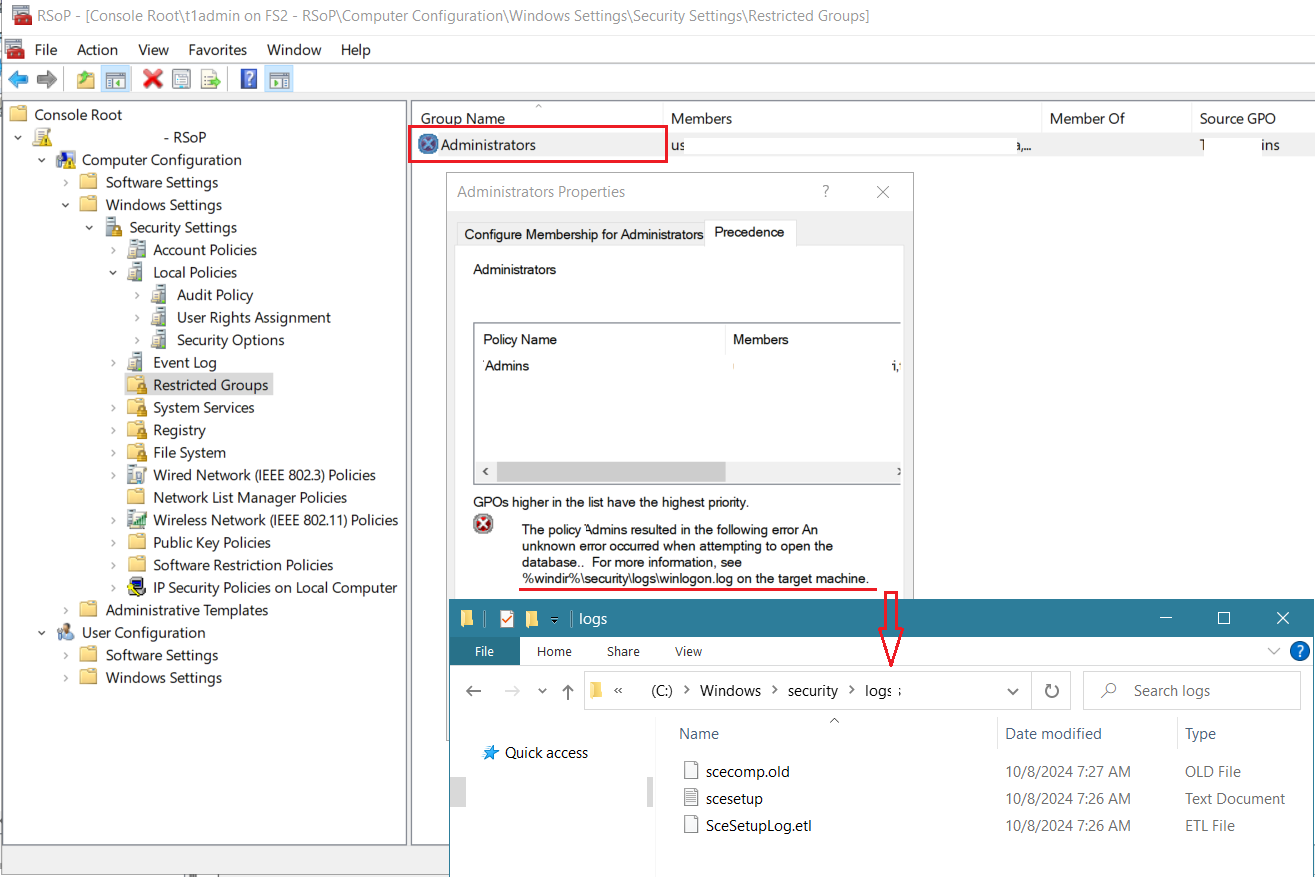Screen dimensions: 1315x877
Task: Click the security segment in Explorer address path
Action: coord(812,691)
